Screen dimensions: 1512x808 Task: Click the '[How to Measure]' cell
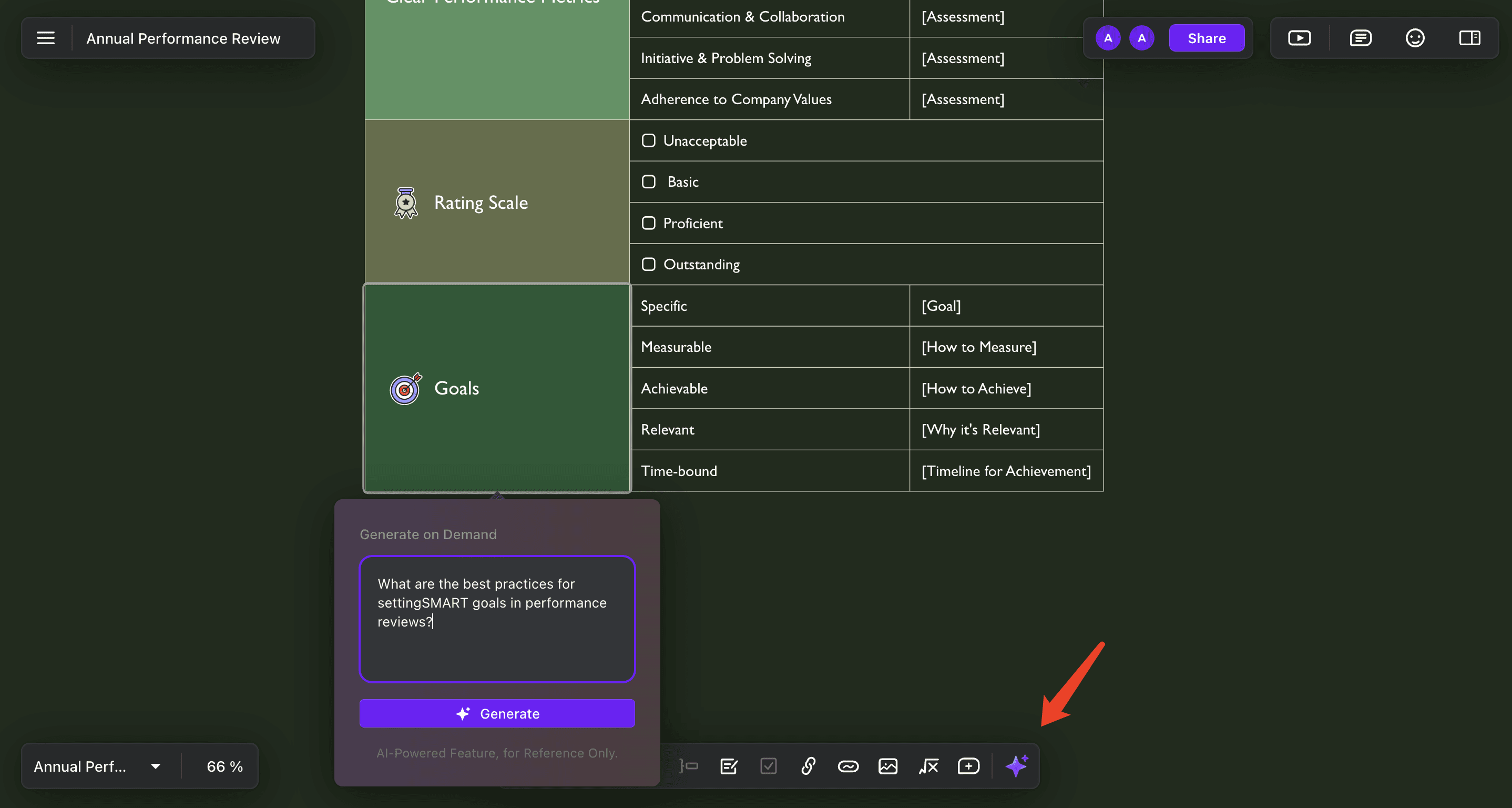(x=1006, y=347)
